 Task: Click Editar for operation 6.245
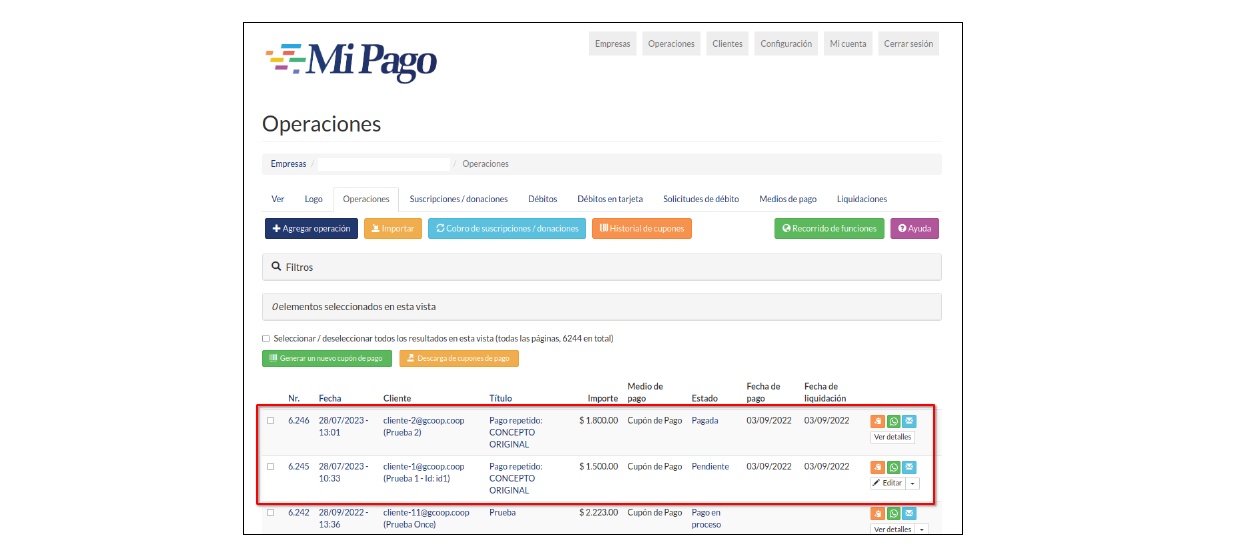887,483
